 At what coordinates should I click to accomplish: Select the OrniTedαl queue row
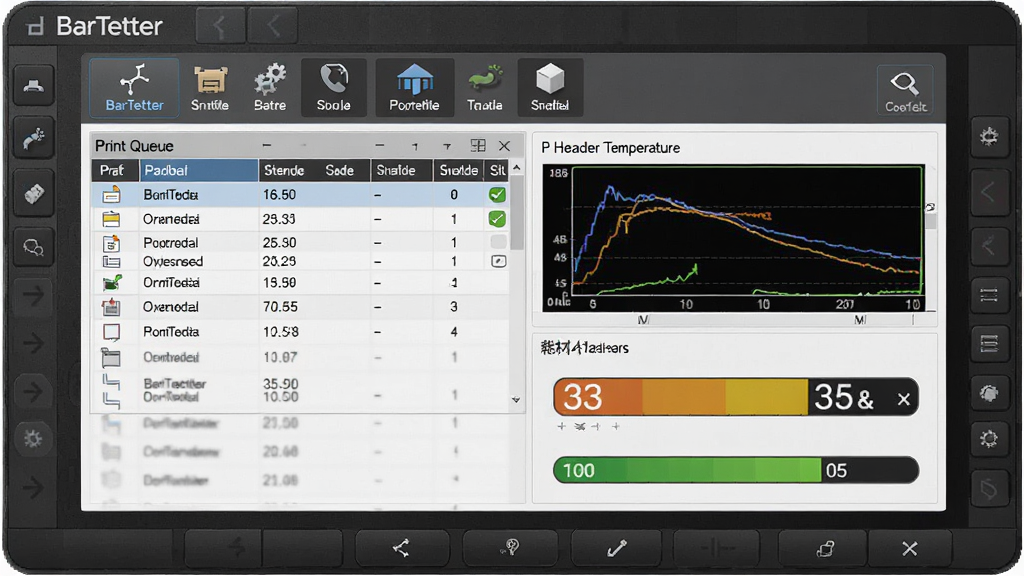point(300,283)
